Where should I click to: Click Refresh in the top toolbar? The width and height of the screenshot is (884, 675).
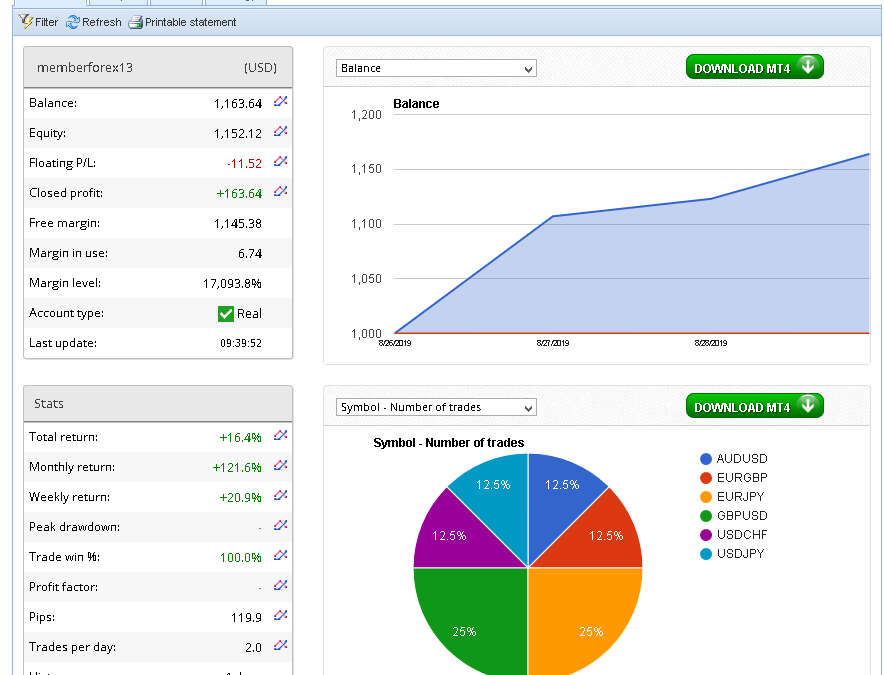tap(94, 22)
